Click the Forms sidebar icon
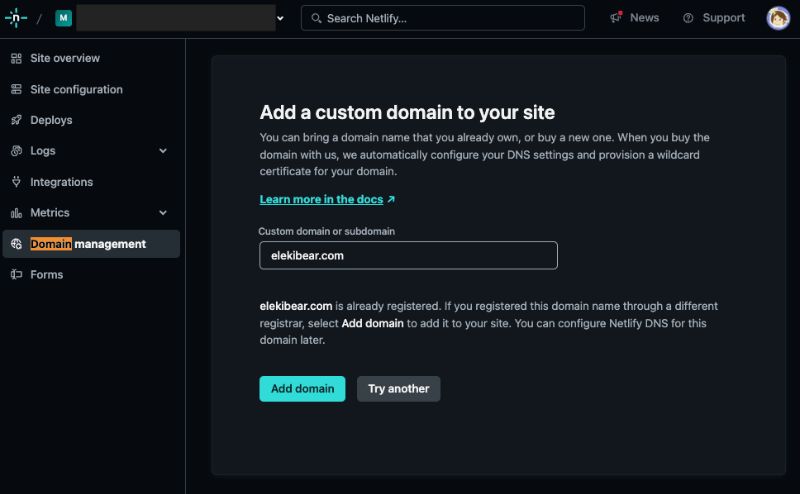This screenshot has height=494, width=800. tap(16, 275)
